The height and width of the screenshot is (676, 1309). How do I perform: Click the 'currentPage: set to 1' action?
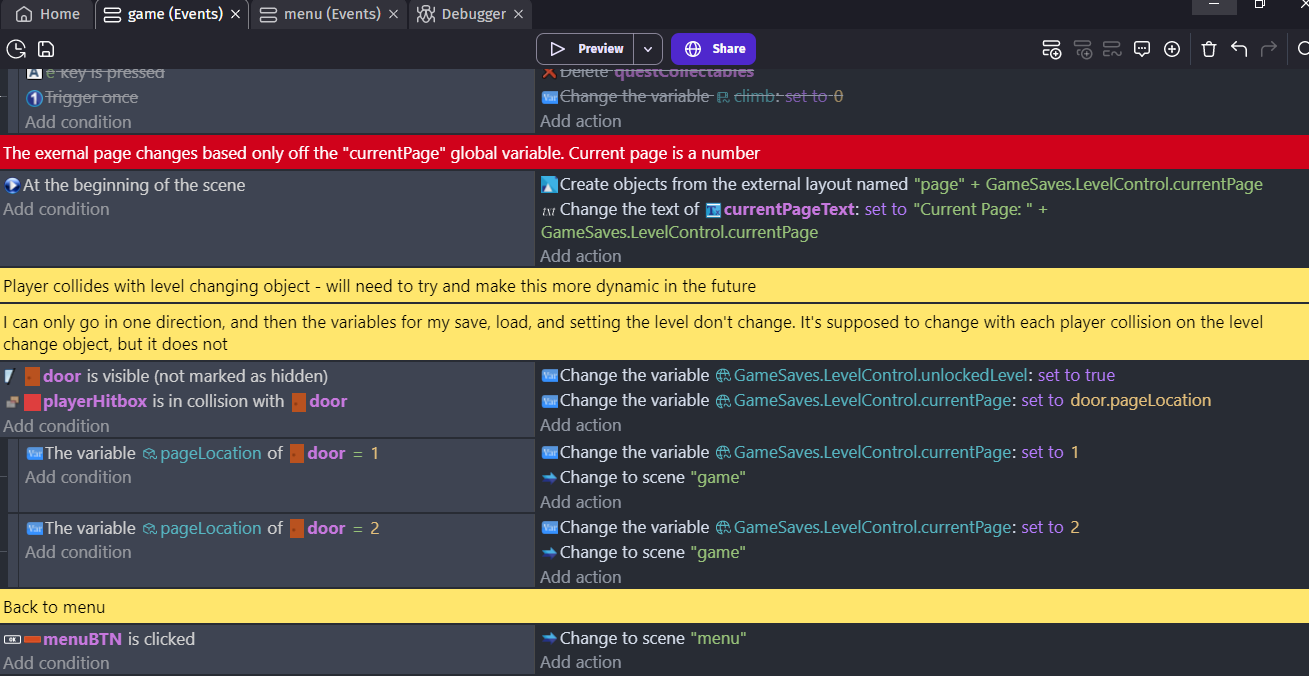coord(810,452)
